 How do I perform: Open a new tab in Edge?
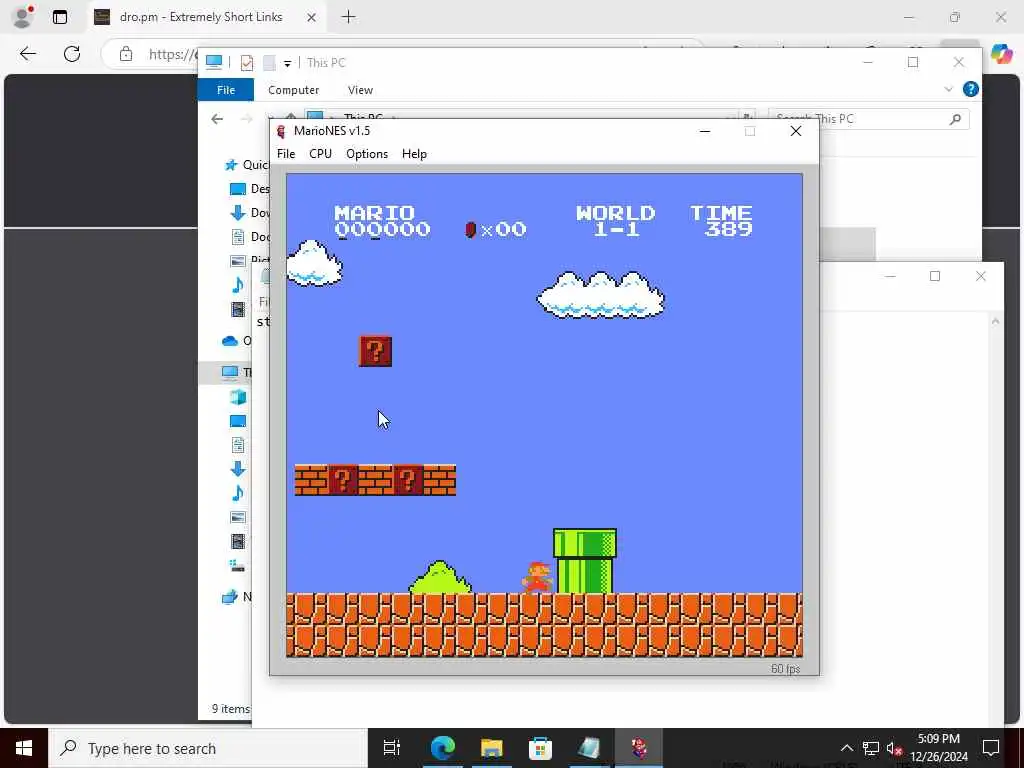tap(349, 17)
